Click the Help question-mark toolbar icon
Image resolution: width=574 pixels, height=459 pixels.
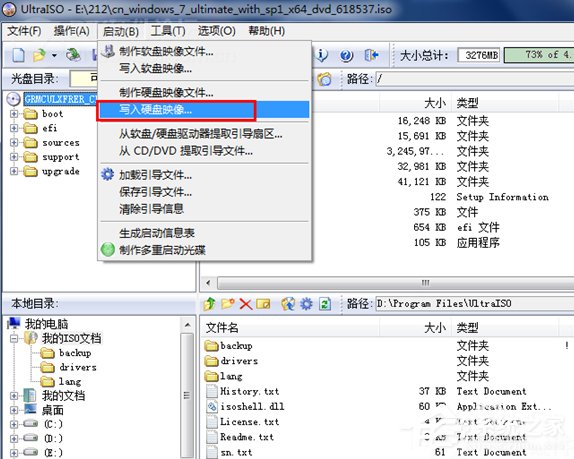346,55
